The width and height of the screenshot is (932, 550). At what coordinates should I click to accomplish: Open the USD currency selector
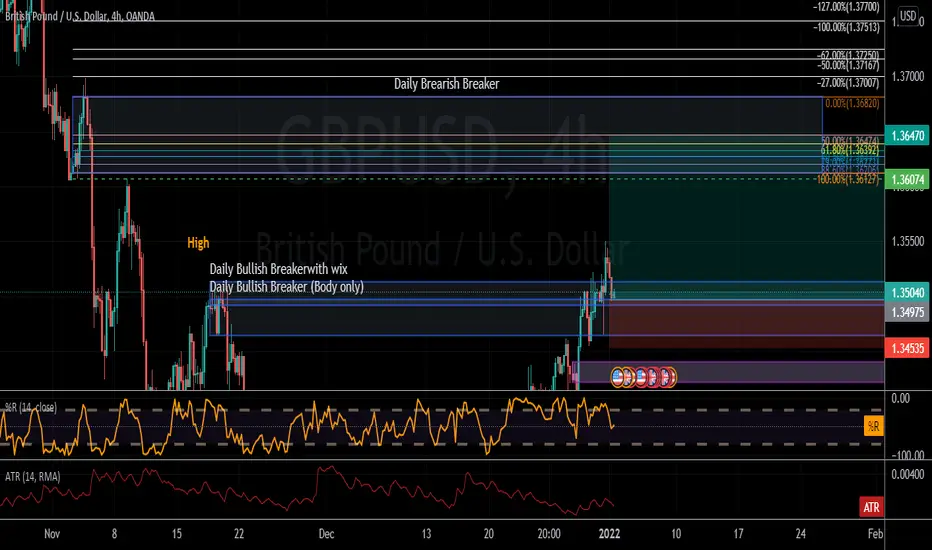[908, 15]
